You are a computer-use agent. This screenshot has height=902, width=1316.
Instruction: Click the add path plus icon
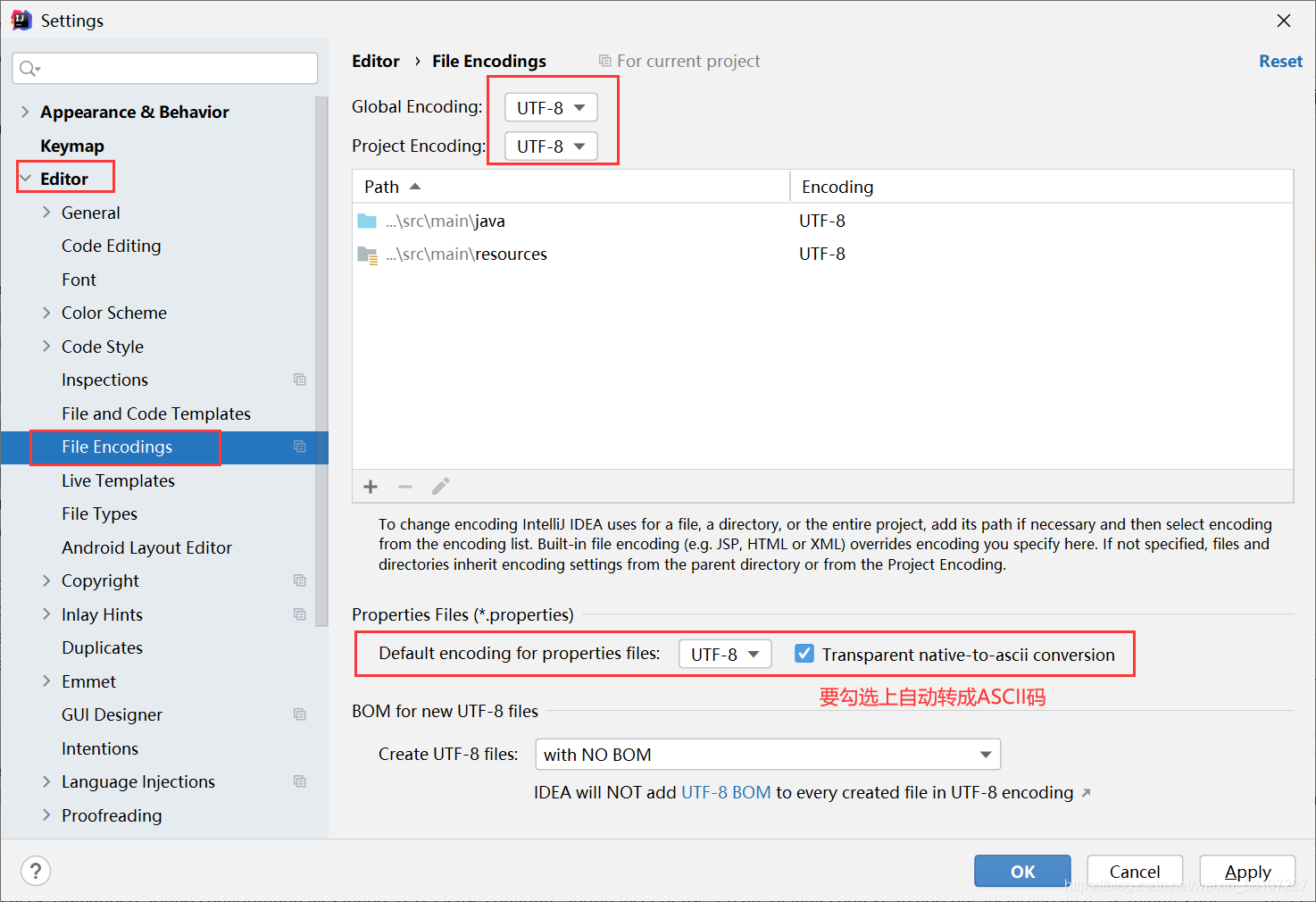point(371,487)
